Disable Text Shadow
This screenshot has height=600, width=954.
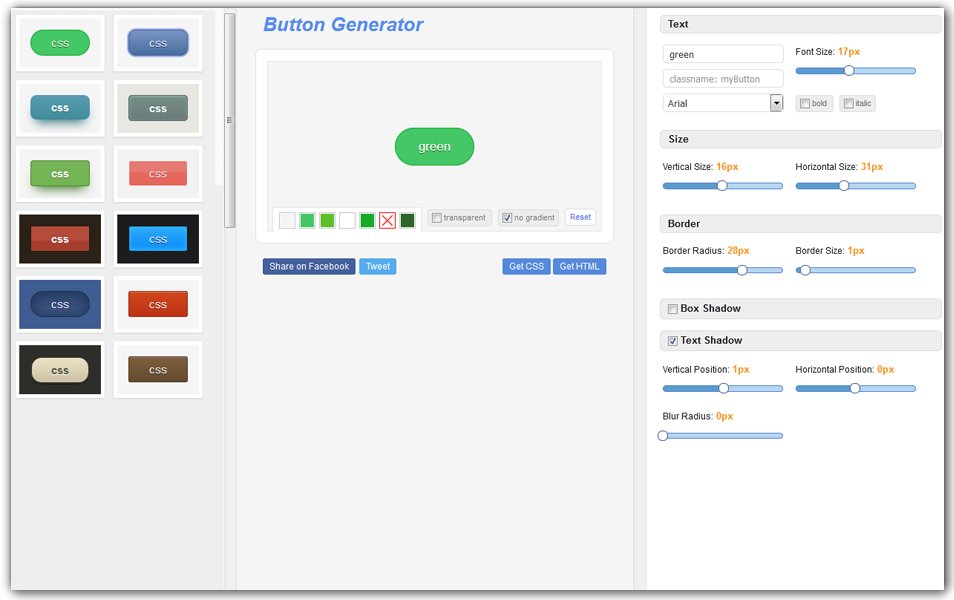click(672, 340)
